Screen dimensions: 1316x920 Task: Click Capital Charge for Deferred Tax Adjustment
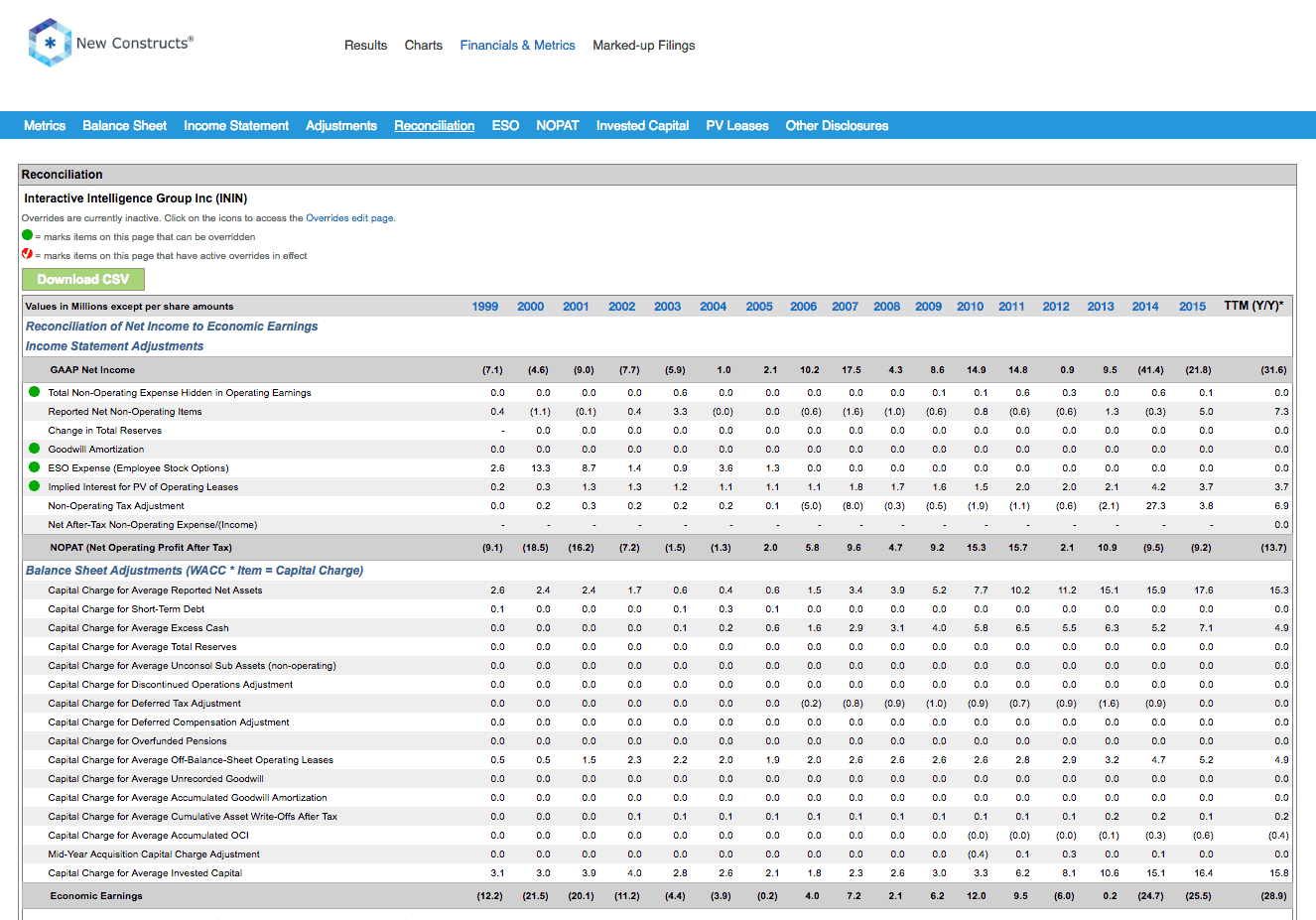pyautogui.click(x=145, y=704)
